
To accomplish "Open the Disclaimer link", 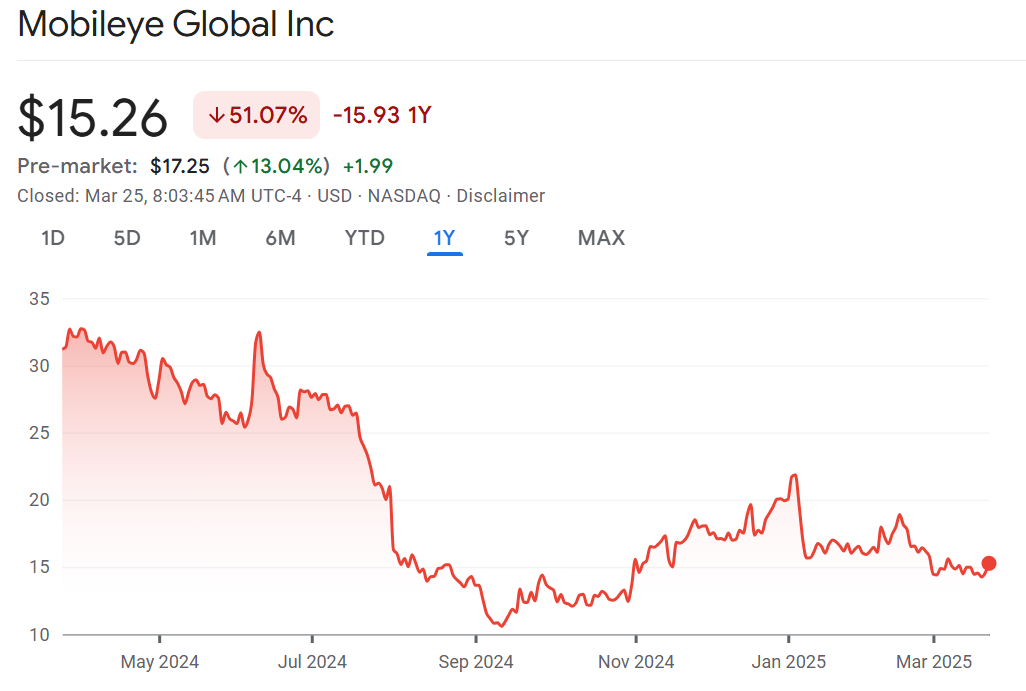I will pos(500,196).
